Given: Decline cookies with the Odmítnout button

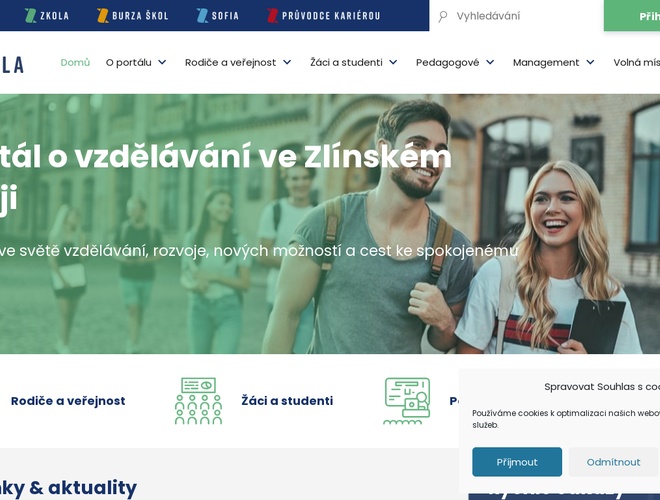Looking at the screenshot, I should [614, 462].
